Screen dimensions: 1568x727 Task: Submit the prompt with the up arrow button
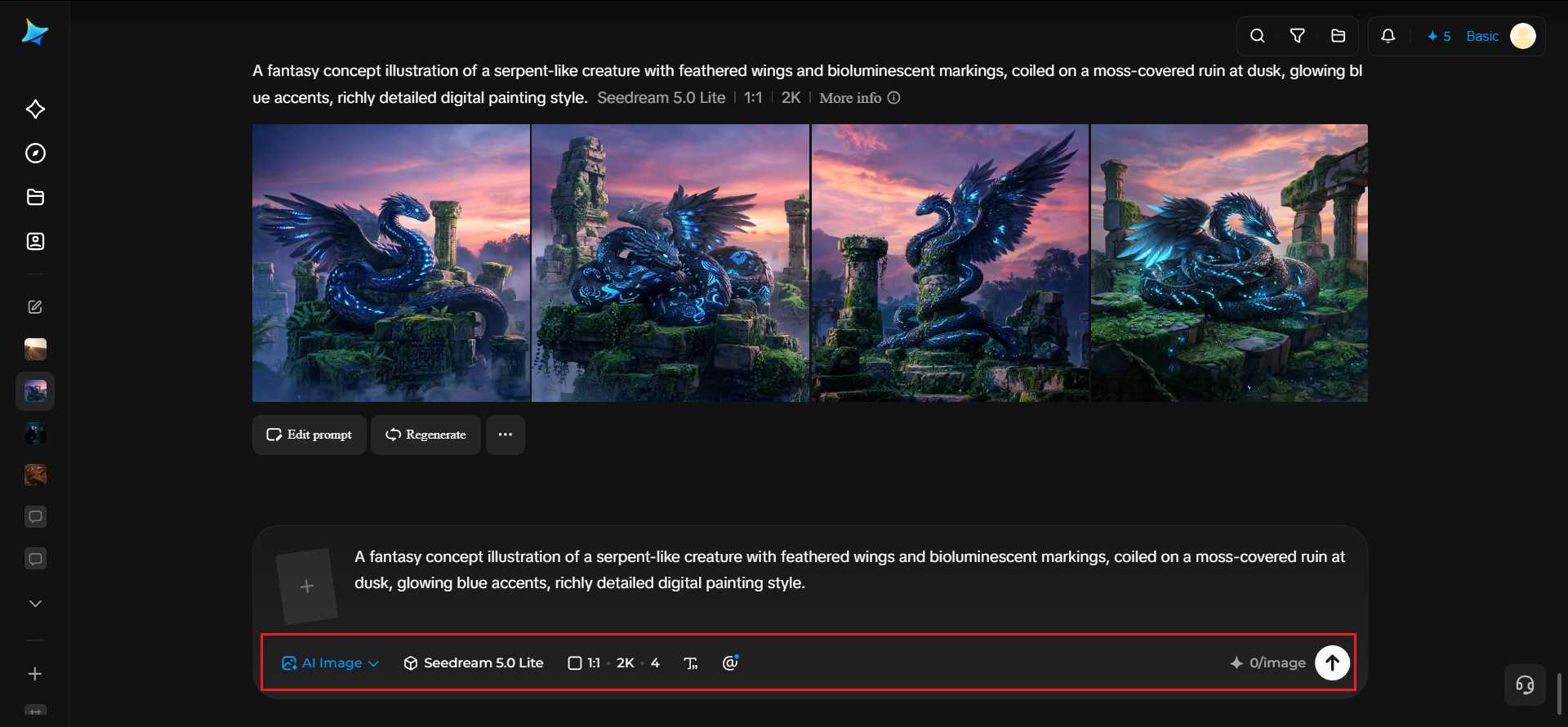1332,662
